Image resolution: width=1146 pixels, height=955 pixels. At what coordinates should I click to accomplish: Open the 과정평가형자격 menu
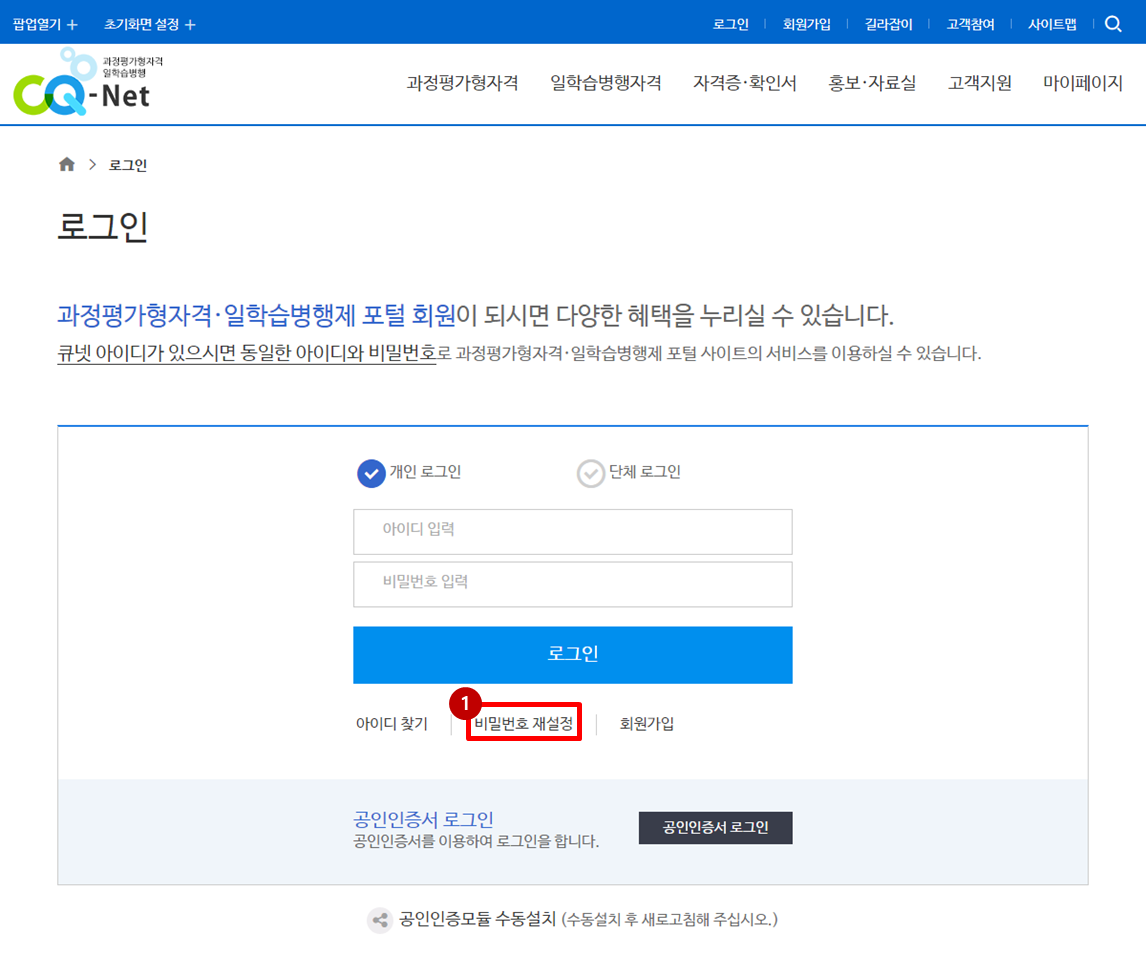click(x=463, y=83)
